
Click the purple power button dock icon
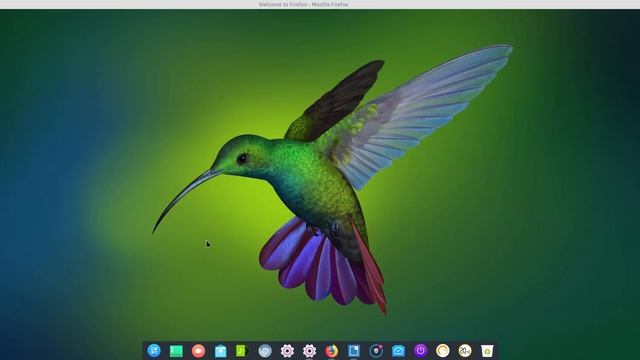click(x=420, y=351)
